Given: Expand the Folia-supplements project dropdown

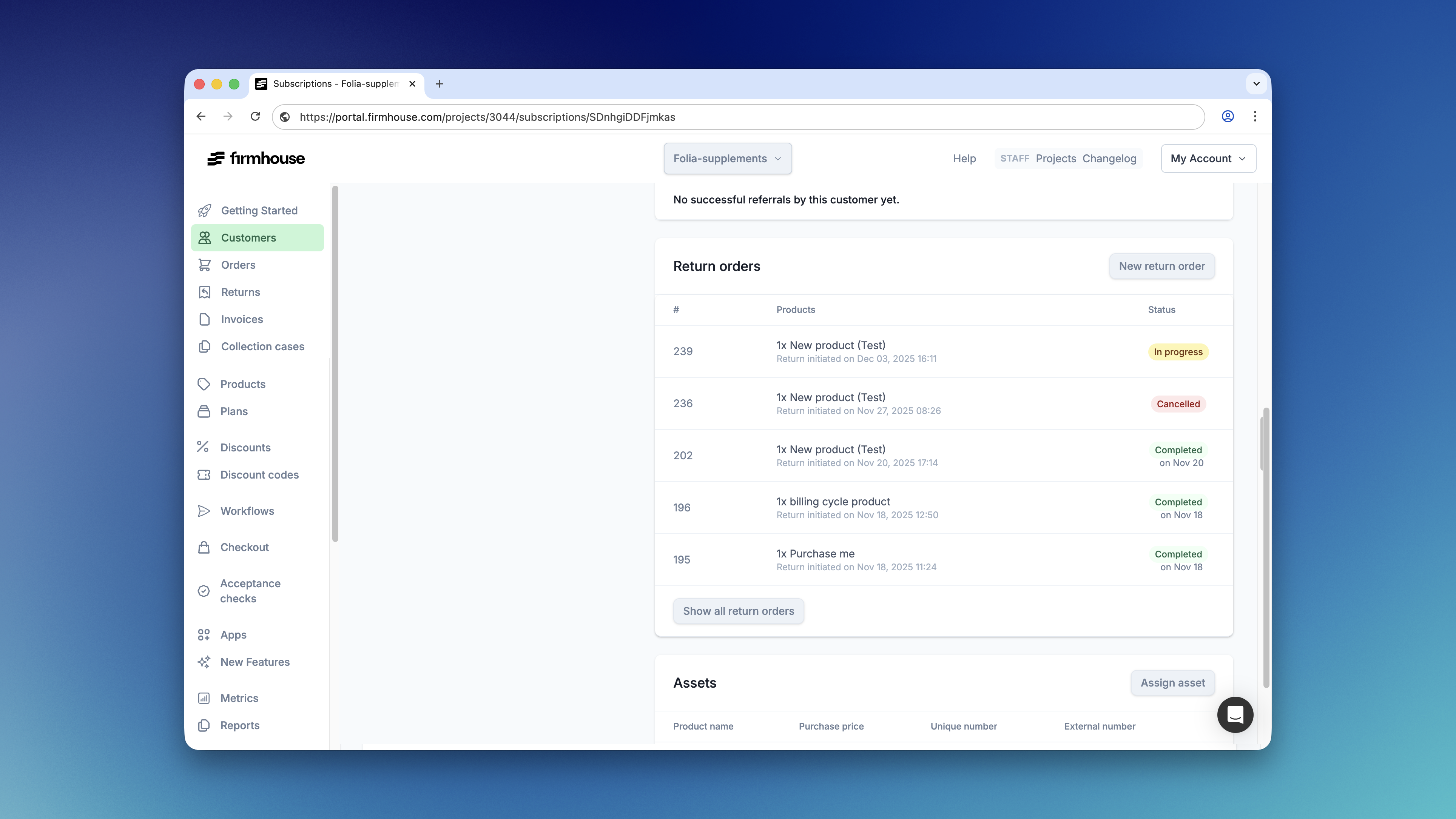Looking at the screenshot, I should tap(727, 159).
